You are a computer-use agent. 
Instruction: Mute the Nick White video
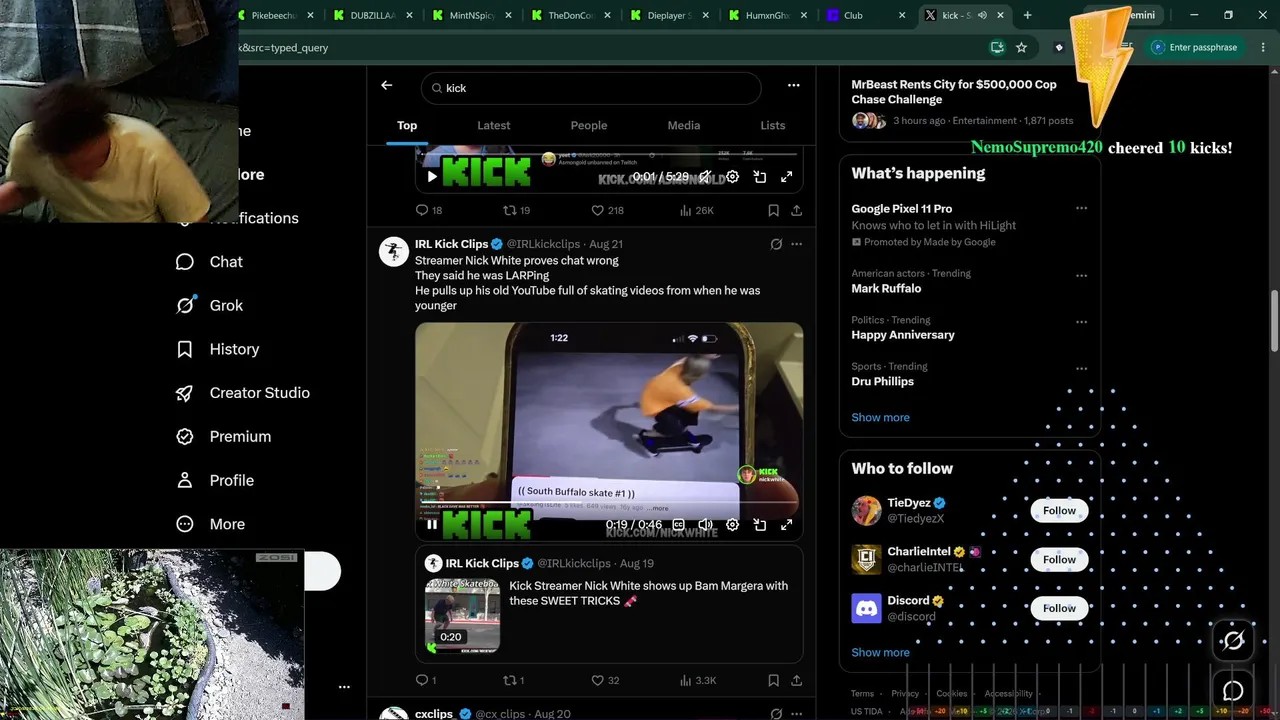[x=705, y=524]
